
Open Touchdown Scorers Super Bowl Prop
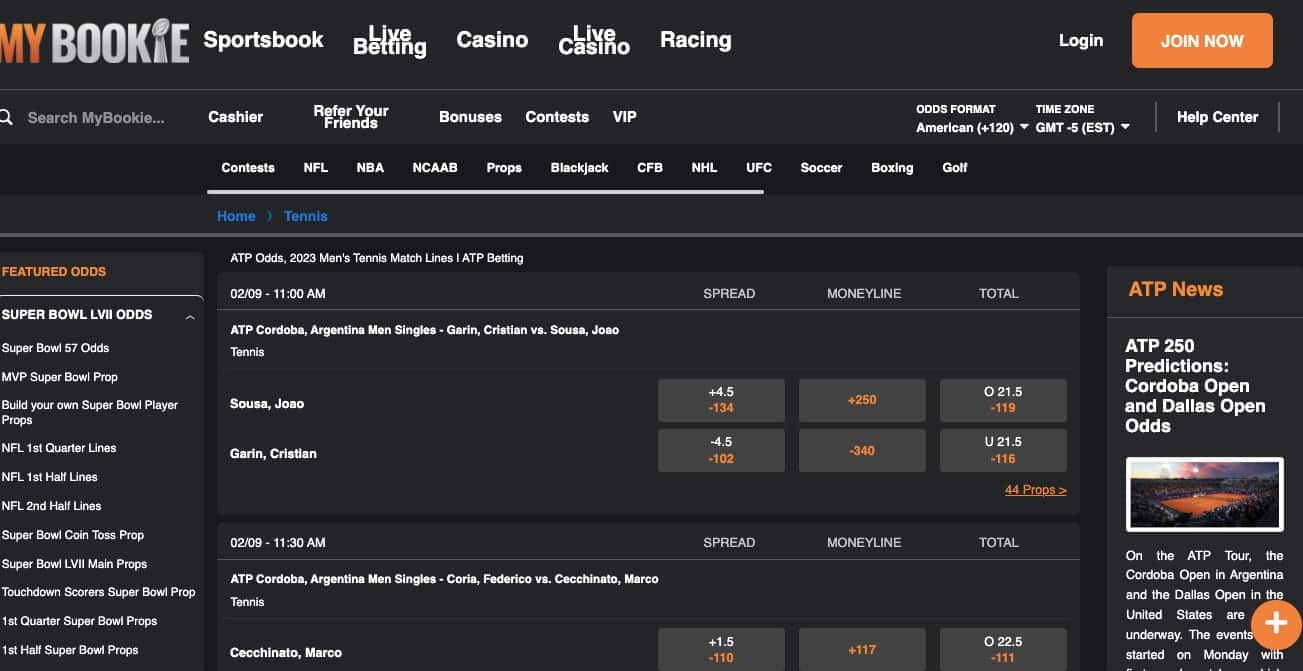pos(99,592)
